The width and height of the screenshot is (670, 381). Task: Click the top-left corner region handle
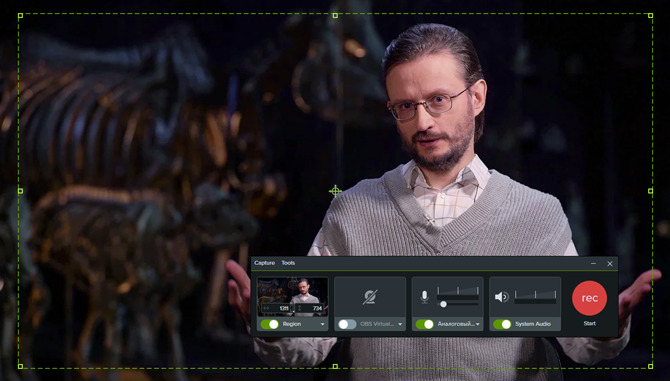tap(20, 16)
